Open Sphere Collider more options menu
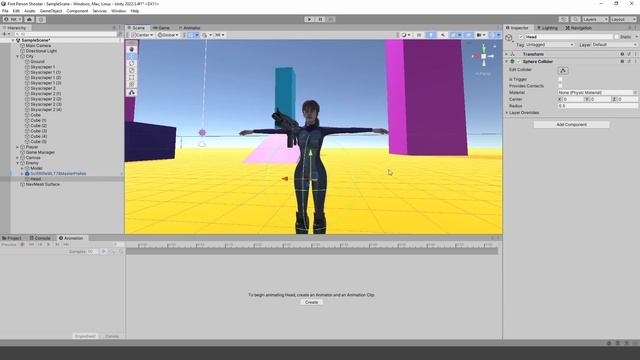Screen dimensions: 640x360 [x=636, y=62]
